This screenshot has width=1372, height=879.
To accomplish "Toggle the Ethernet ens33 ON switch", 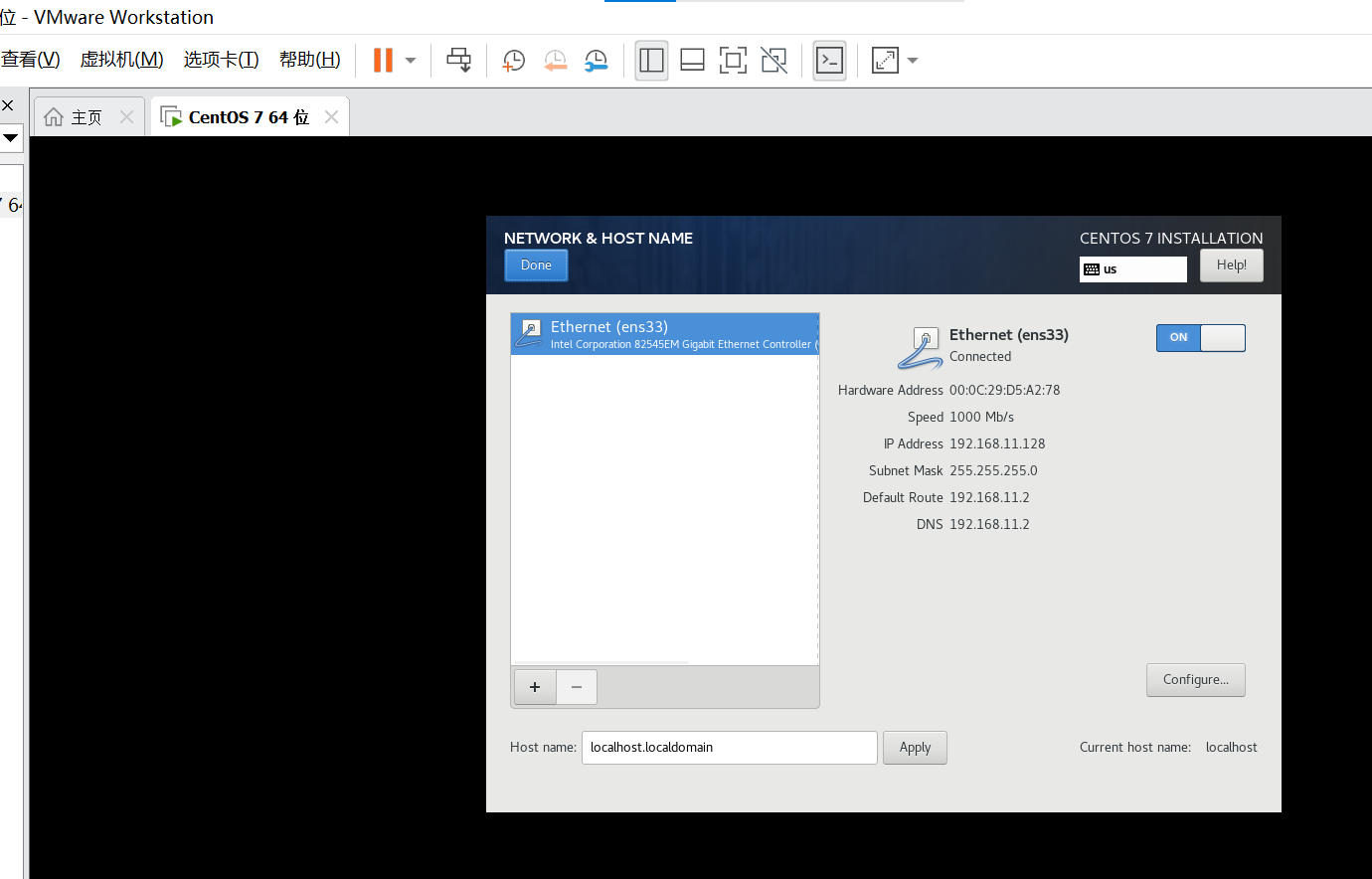I will (x=1200, y=338).
